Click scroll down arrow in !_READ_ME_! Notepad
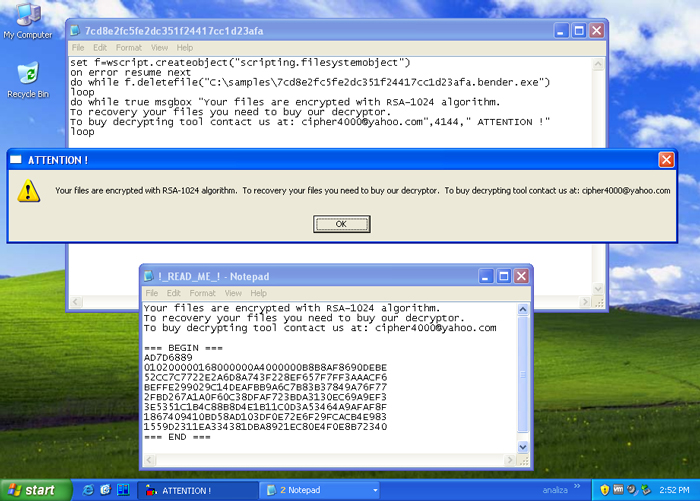The height and width of the screenshot is (501, 700). [x=523, y=447]
